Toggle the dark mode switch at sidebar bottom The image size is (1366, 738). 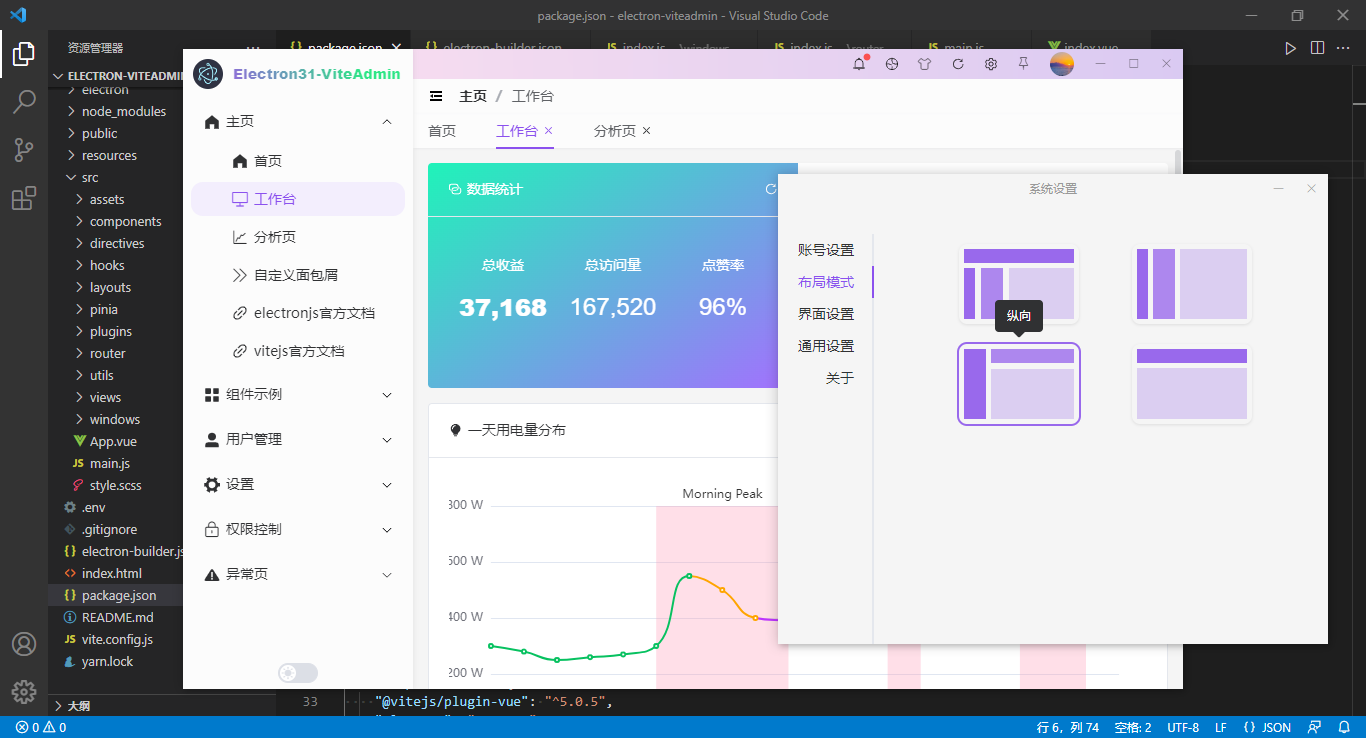(x=297, y=673)
